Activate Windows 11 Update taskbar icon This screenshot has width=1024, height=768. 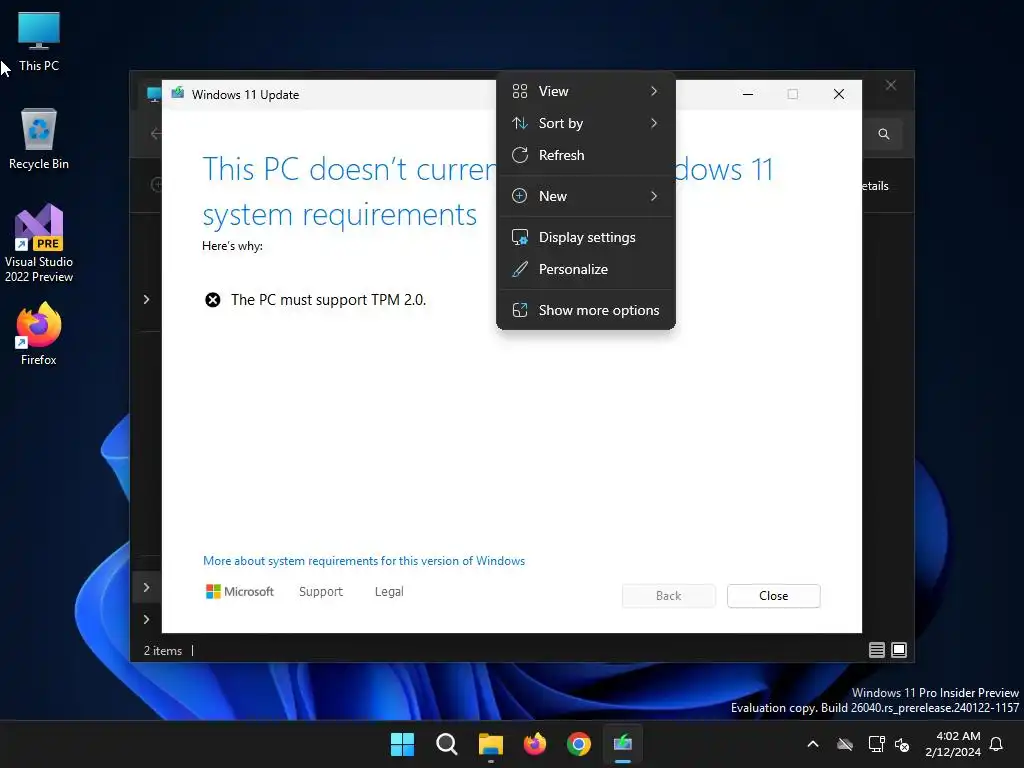click(623, 744)
